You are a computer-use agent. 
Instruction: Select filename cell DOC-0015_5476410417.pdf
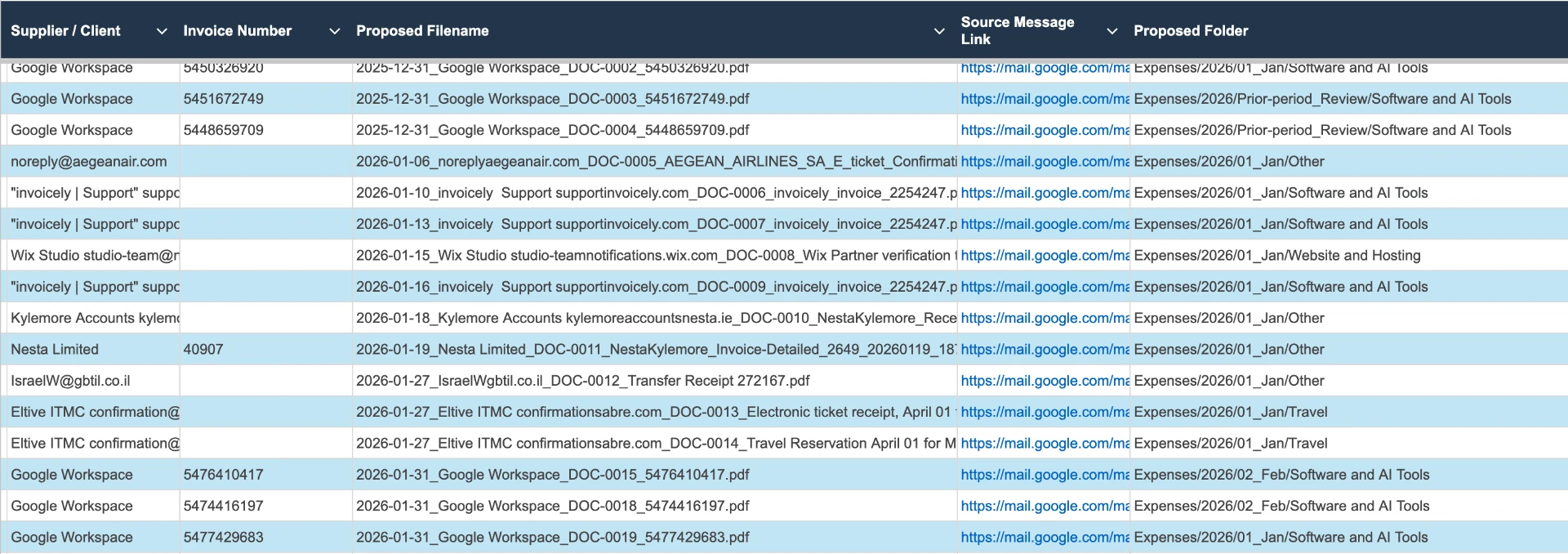click(x=655, y=475)
